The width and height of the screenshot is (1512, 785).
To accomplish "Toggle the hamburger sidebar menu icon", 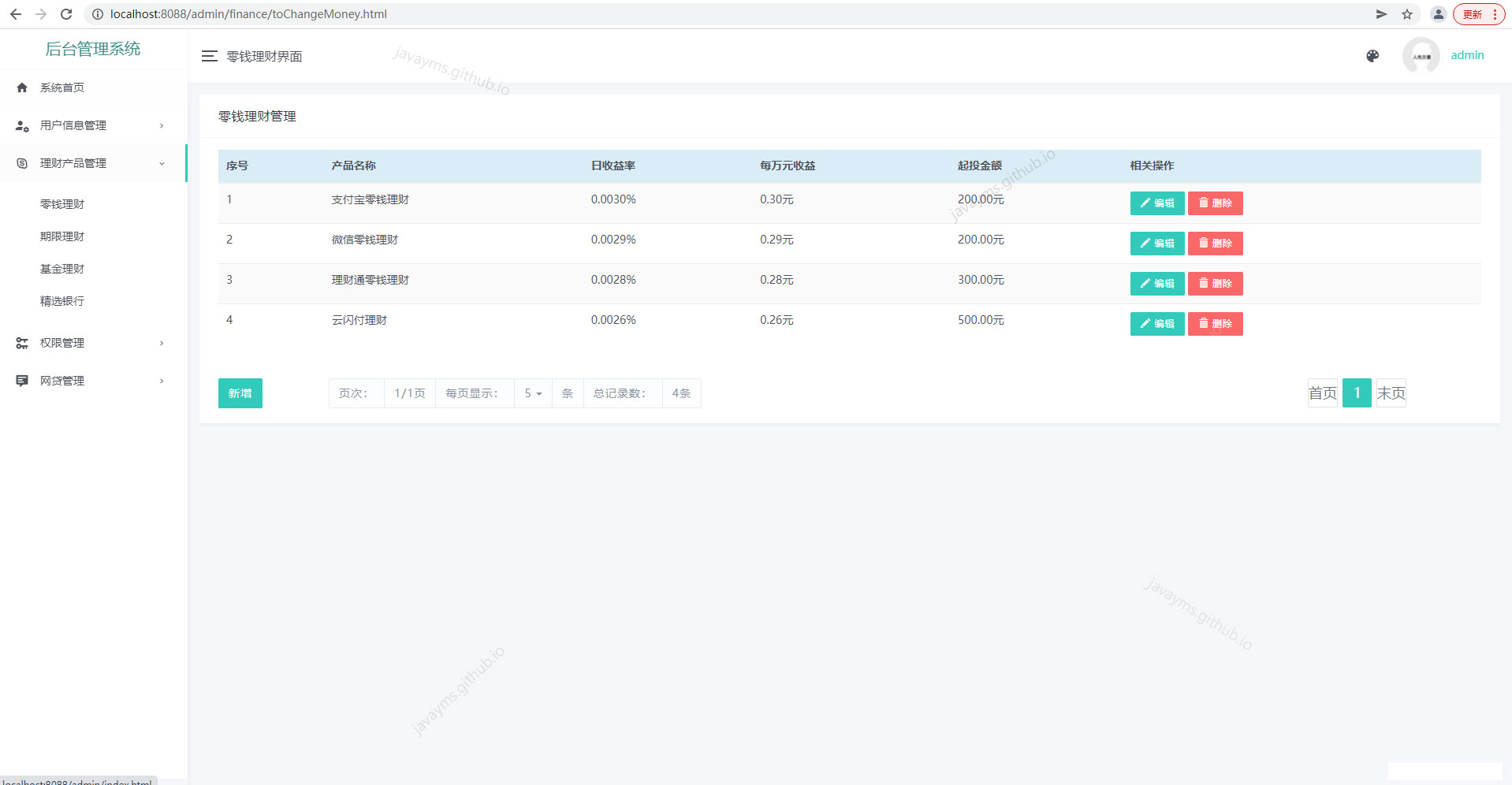I will point(209,56).
